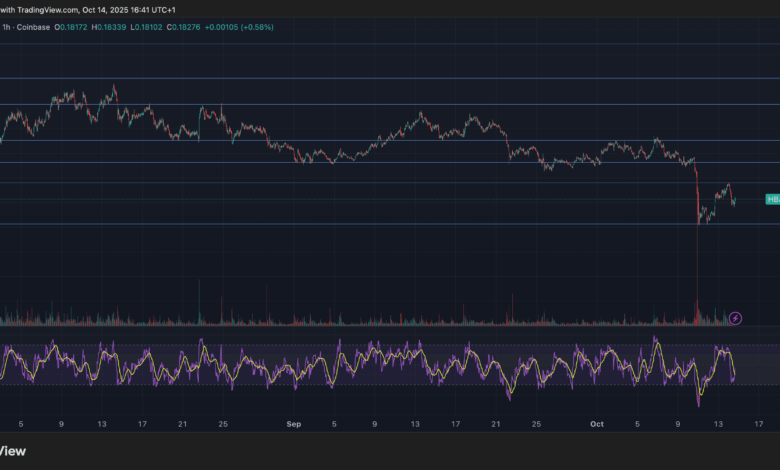The width and height of the screenshot is (780, 470).
Task: Click the 25 date label just before Sep
Action: [x=222, y=424]
